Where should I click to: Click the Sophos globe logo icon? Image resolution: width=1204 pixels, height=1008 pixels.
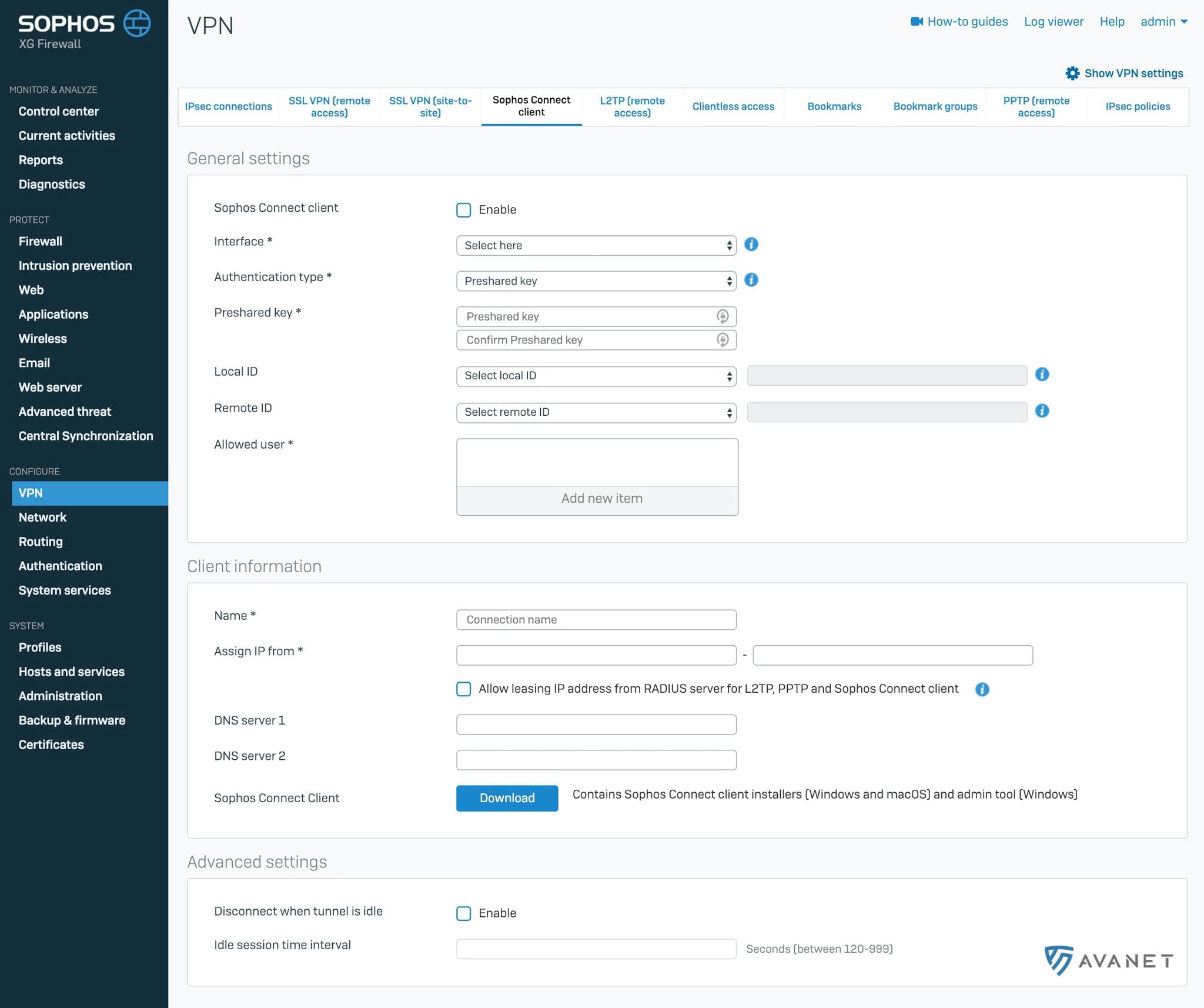(137, 24)
